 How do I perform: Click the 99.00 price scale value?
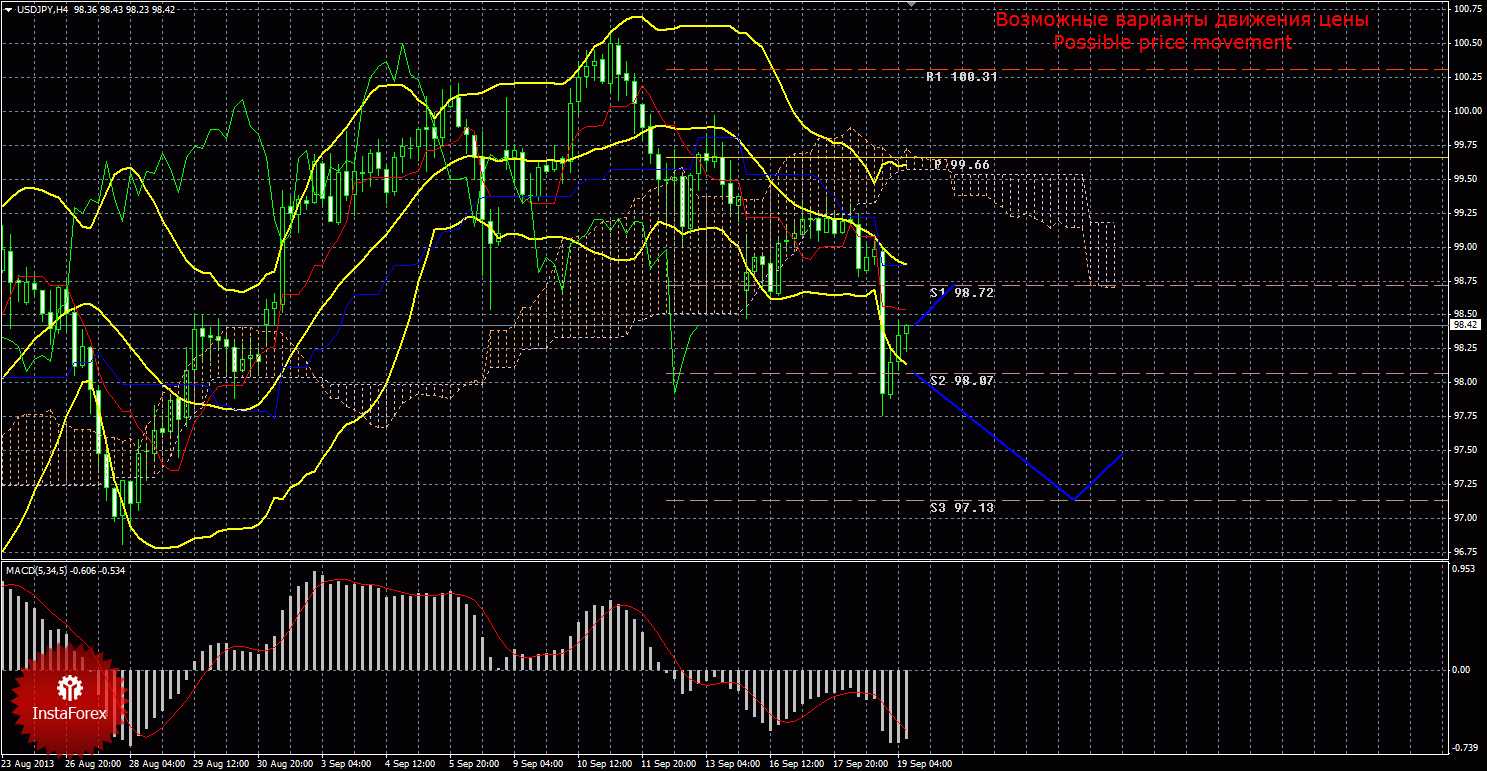click(1465, 246)
